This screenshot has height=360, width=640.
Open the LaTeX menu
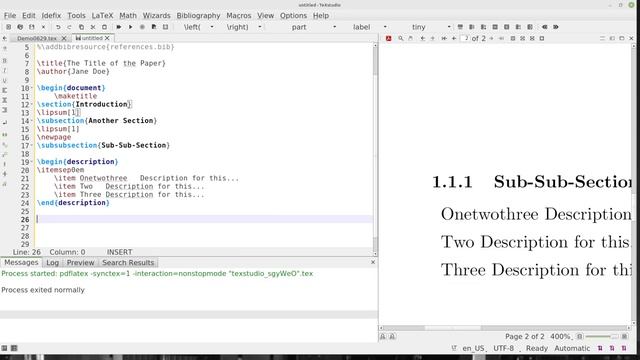coord(102,16)
